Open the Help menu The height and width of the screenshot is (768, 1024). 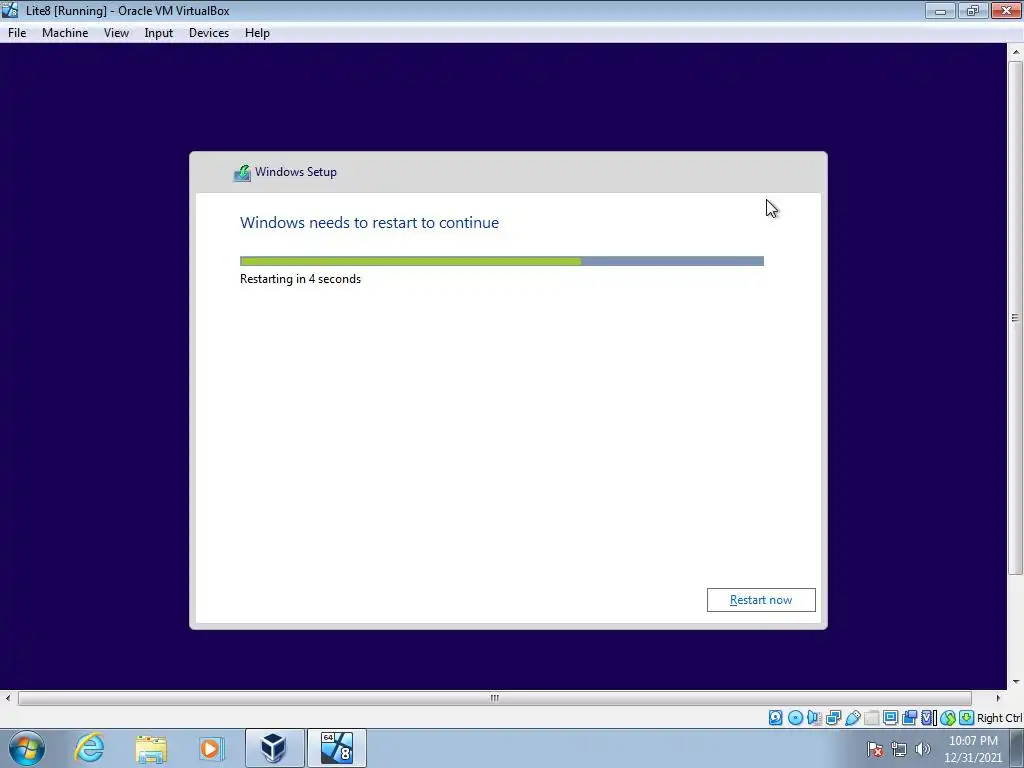point(257,33)
